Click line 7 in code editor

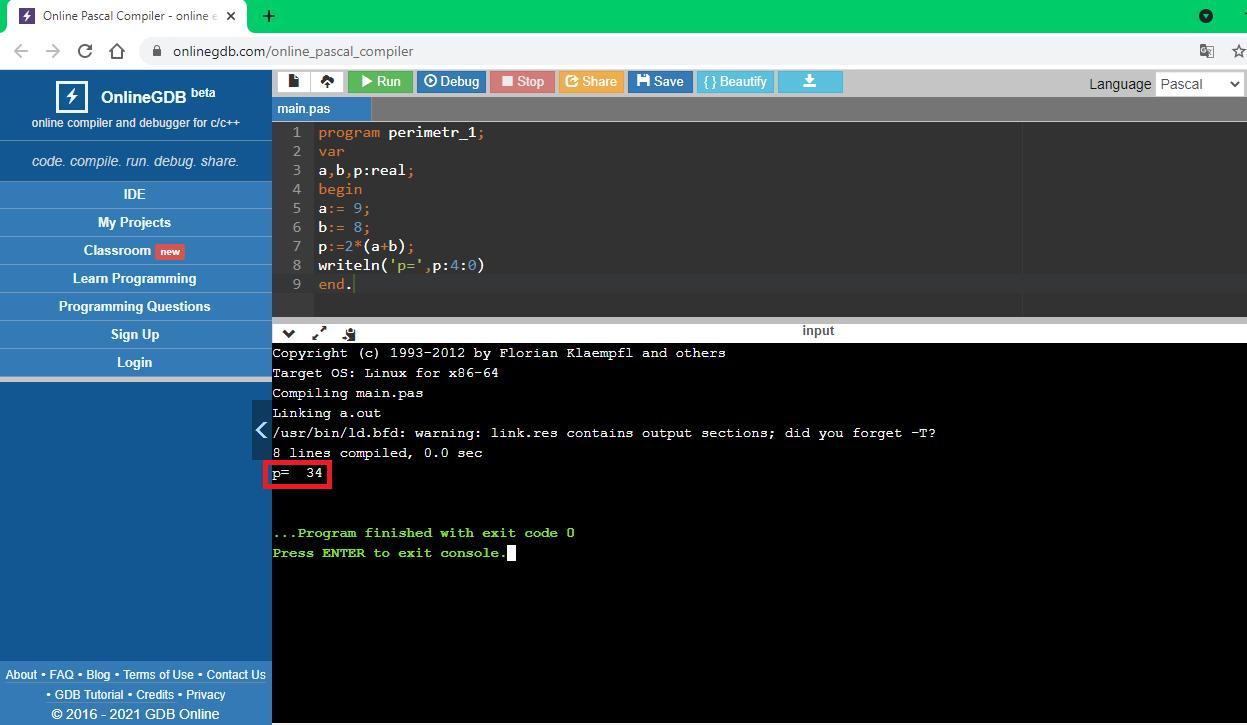tap(366, 246)
